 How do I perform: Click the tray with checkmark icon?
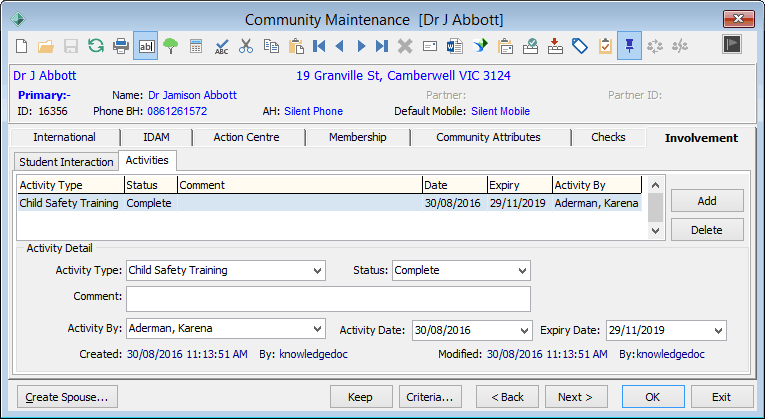click(530, 46)
